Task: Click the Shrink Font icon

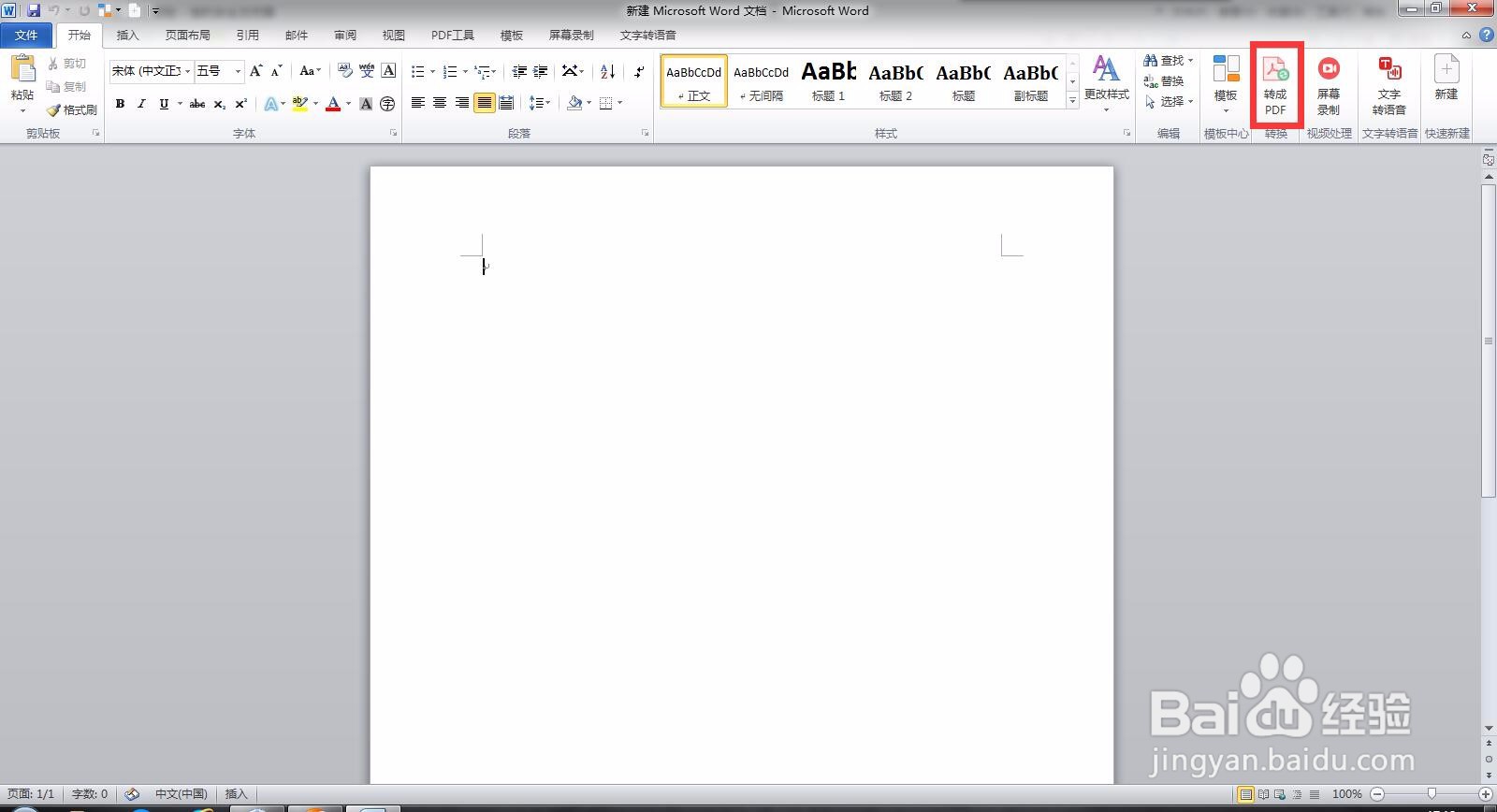Action: click(276, 71)
